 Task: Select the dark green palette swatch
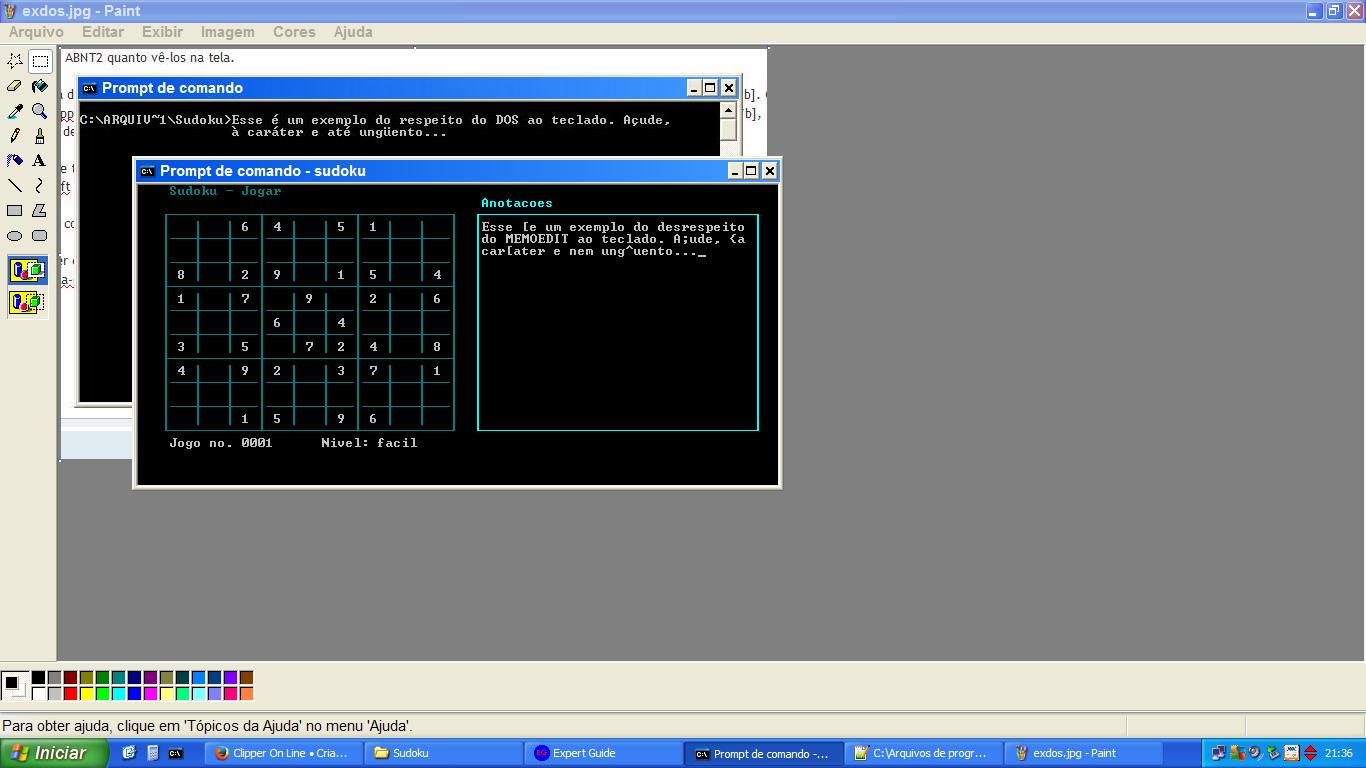tap(102, 678)
